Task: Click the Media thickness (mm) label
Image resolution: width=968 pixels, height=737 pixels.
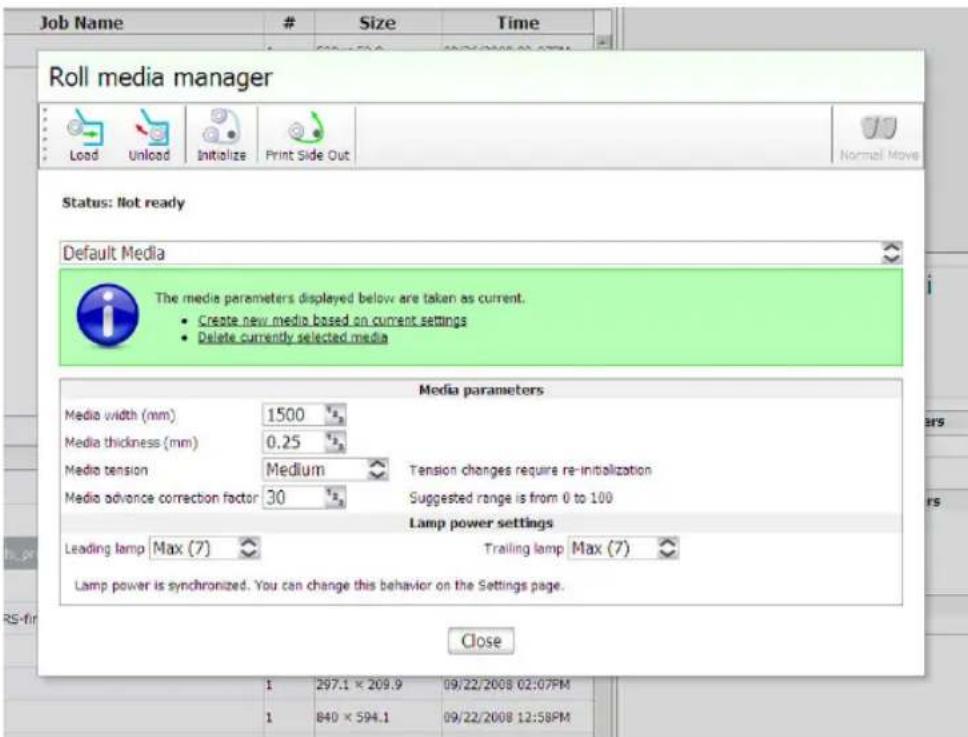Action: click(x=131, y=443)
